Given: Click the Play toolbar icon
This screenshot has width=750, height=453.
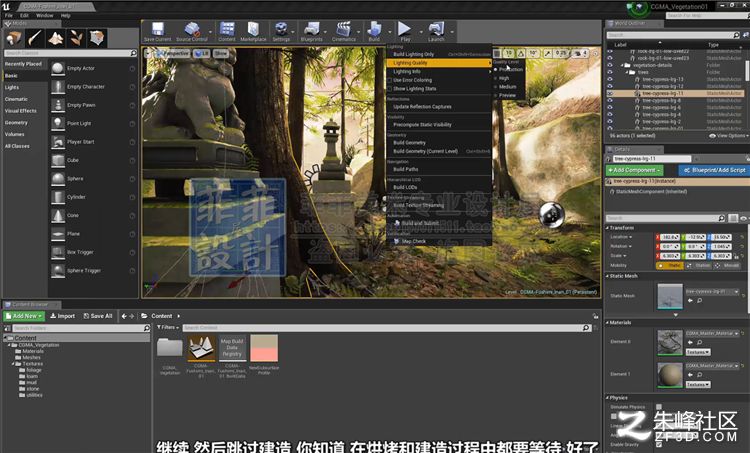Looking at the screenshot, I should pyautogui.click(x=405, y=29).
